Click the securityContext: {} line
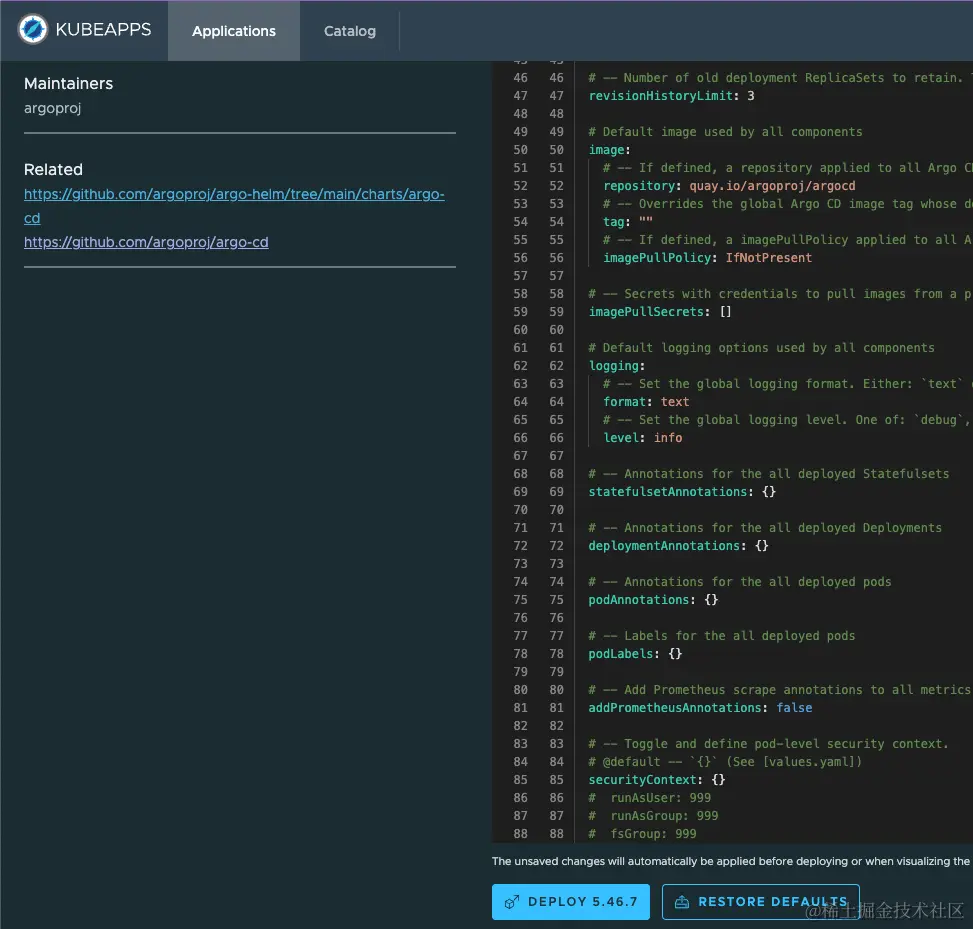 tap(657, 779)
